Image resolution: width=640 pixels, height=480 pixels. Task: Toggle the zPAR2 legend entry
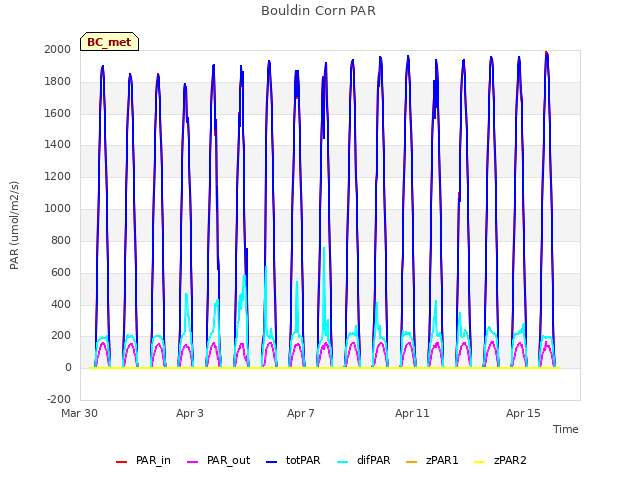[500, 460]
